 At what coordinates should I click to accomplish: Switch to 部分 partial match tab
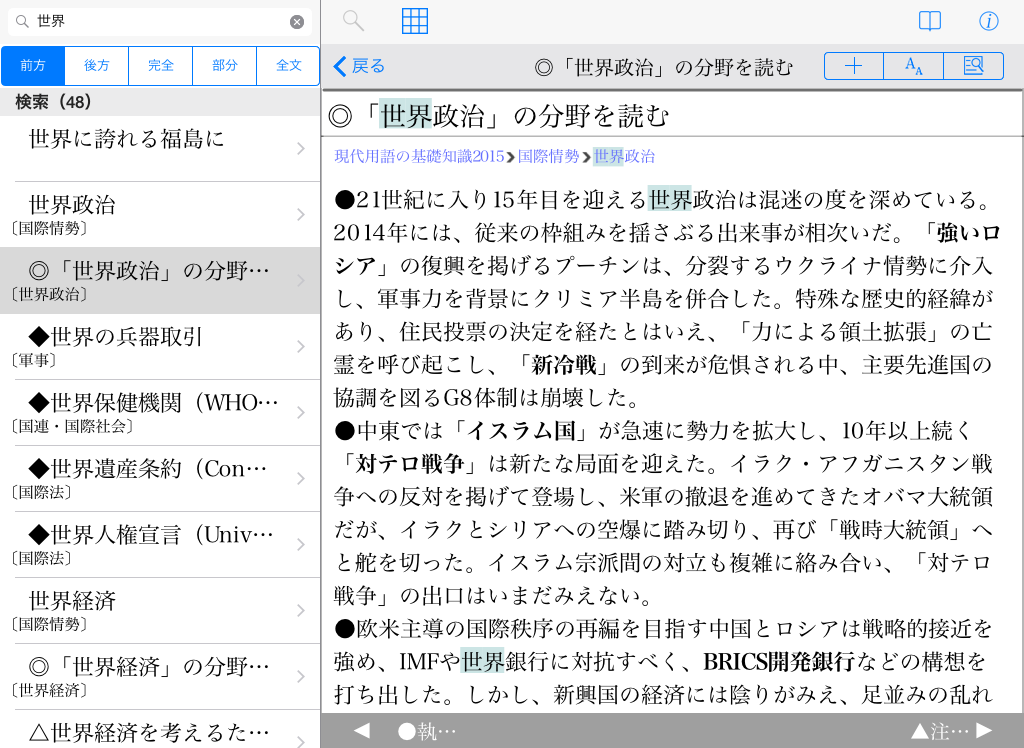(225, 66)
